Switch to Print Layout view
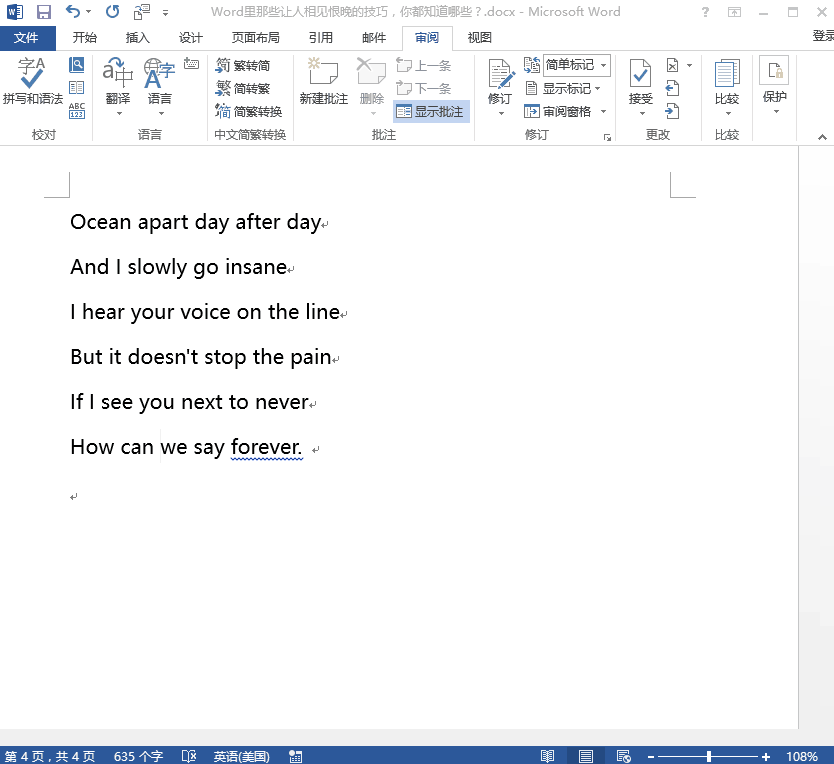This screenshot has width=834, height=764. pyautogui.click(x=586, y=756)
